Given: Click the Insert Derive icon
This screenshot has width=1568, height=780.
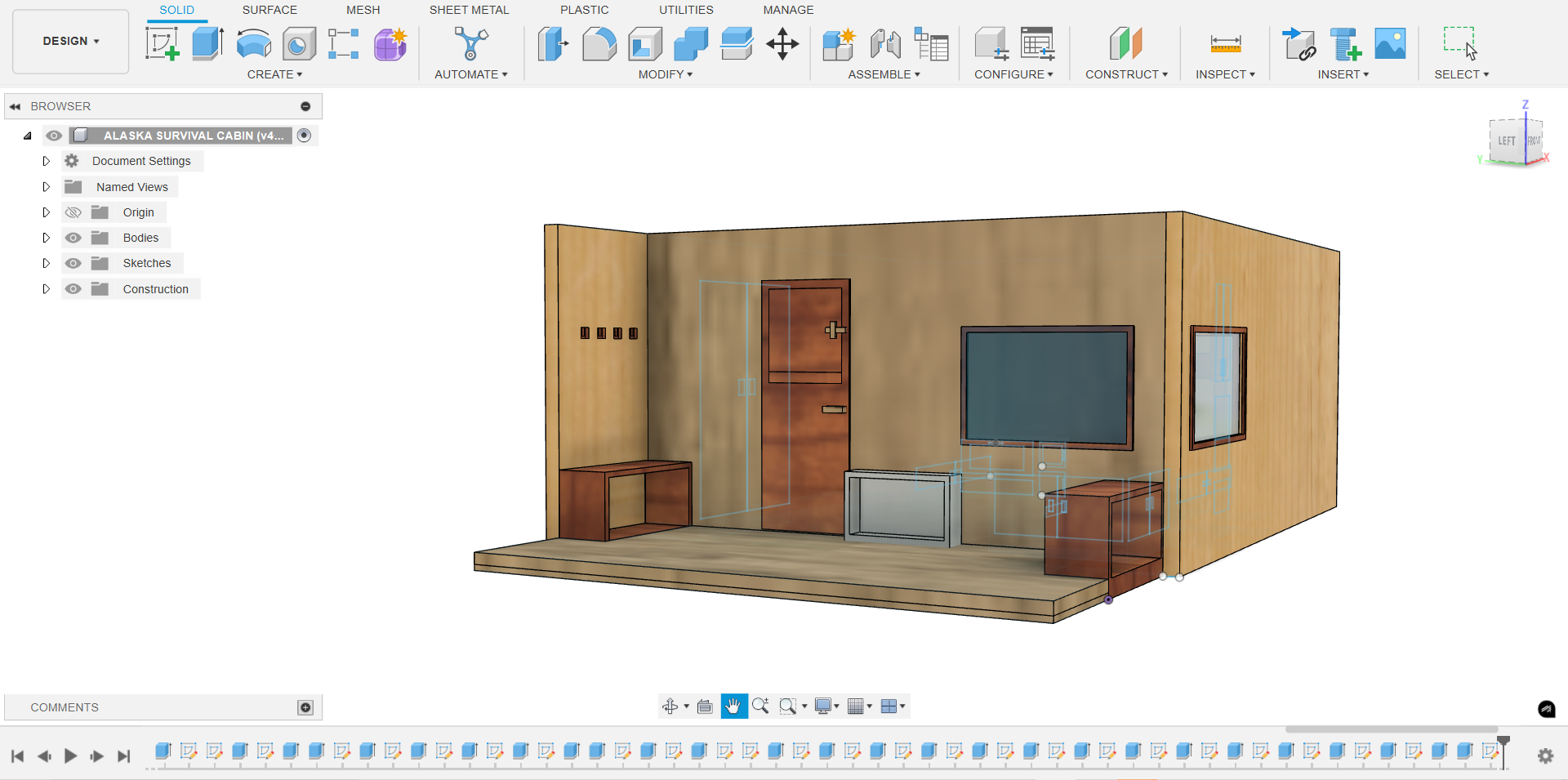Looking at the screenshot, I should (1298, 43).
